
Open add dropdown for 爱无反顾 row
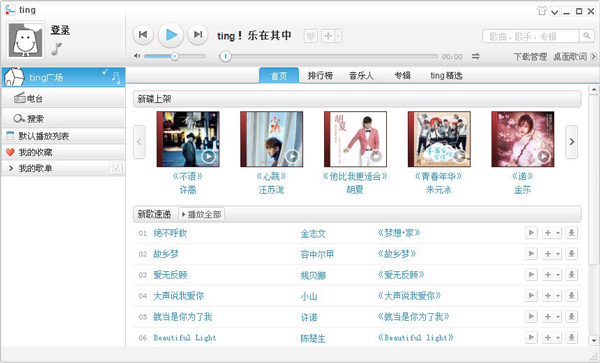coord(558,275)
